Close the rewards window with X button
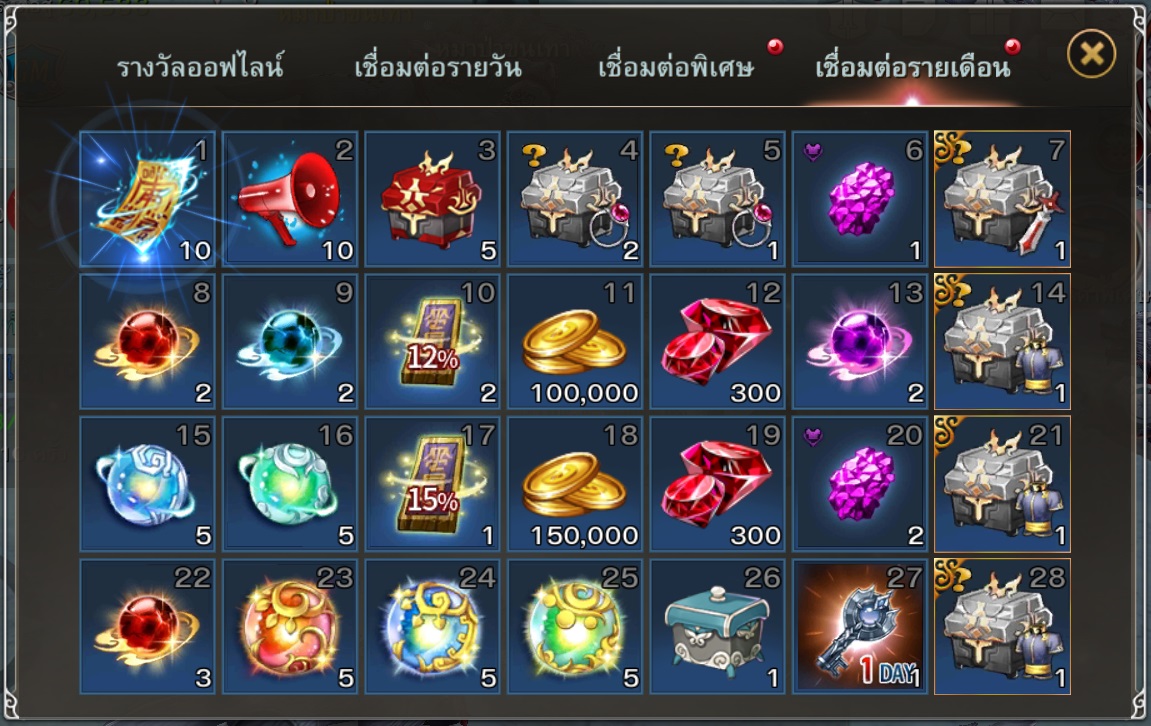The width and height of the screenshot is (1151, 726). (x=1091, y=54)
